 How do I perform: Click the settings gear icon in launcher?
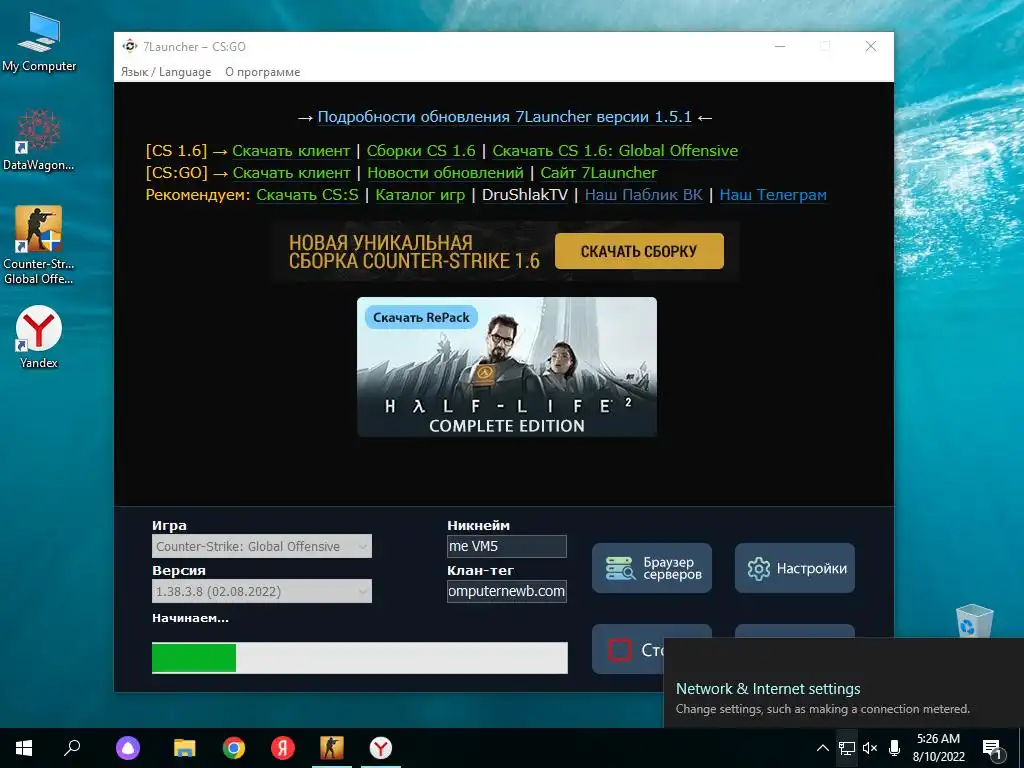[x=758, y=569]
